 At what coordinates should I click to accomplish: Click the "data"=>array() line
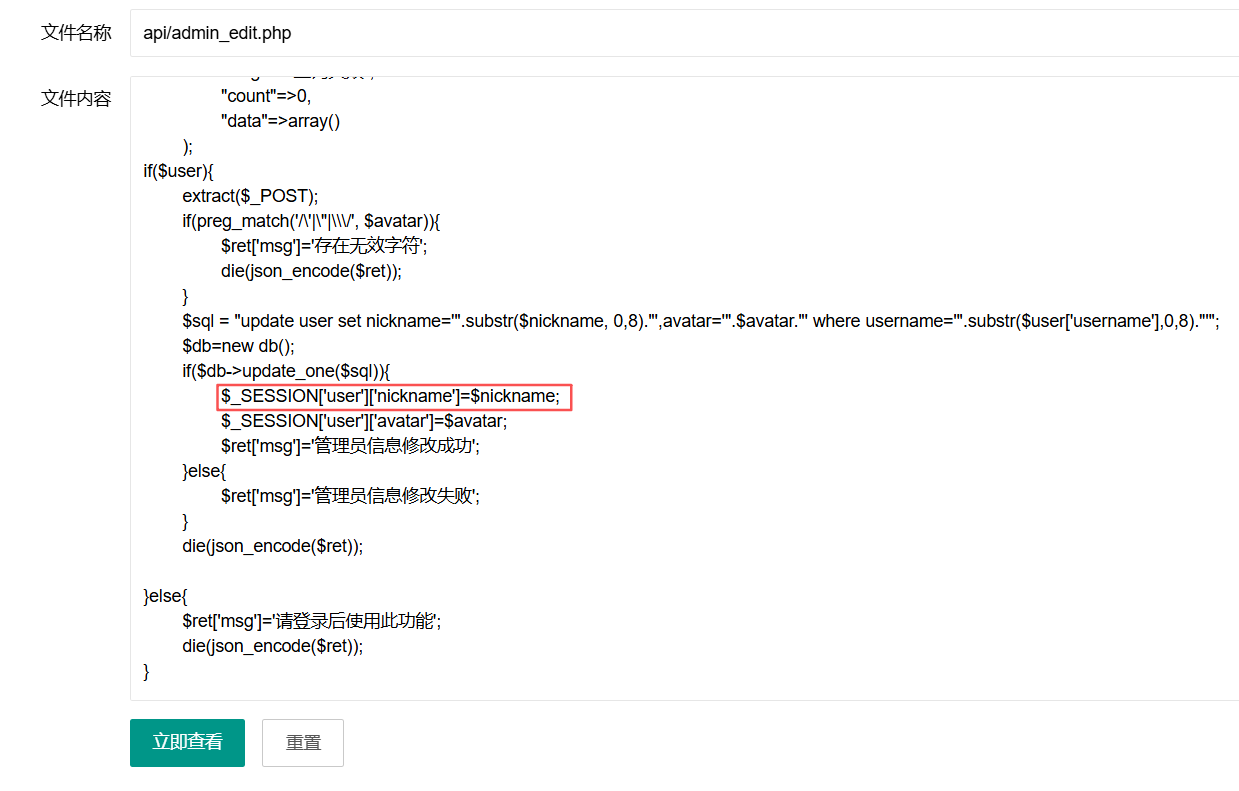281,121
